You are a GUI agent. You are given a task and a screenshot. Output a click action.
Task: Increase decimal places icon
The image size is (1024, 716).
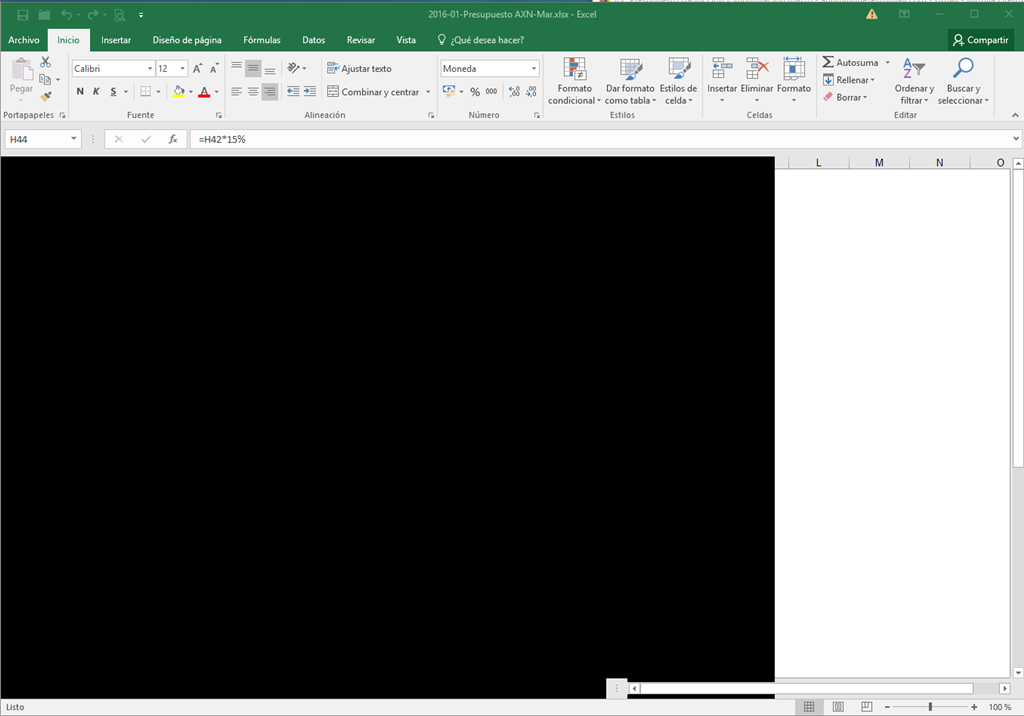pyautogui.click(x=514, y=91)
